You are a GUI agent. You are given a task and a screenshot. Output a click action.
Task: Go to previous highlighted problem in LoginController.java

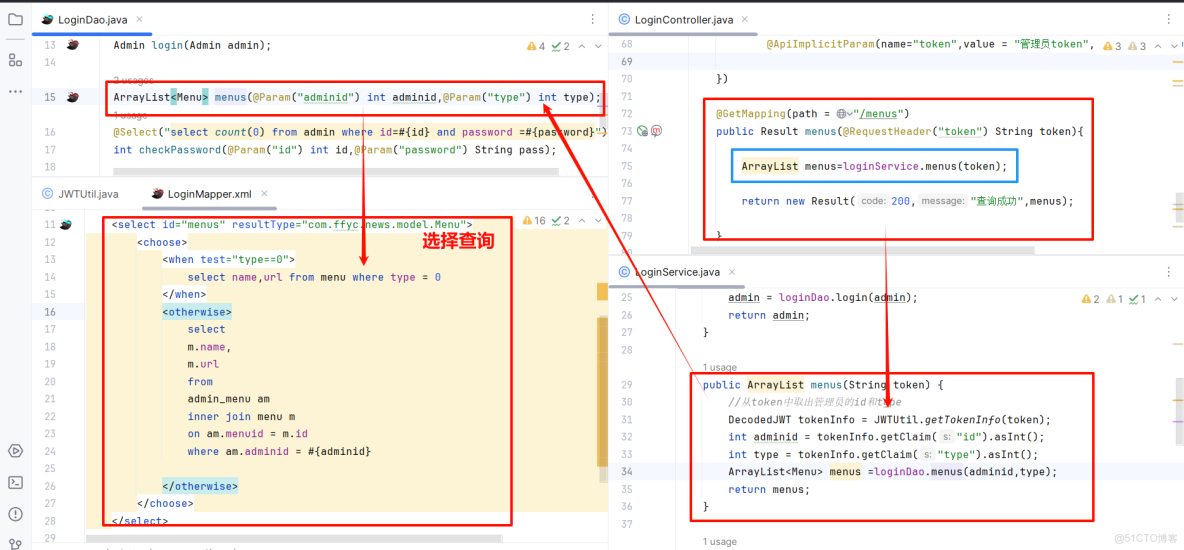point(1158,46)
